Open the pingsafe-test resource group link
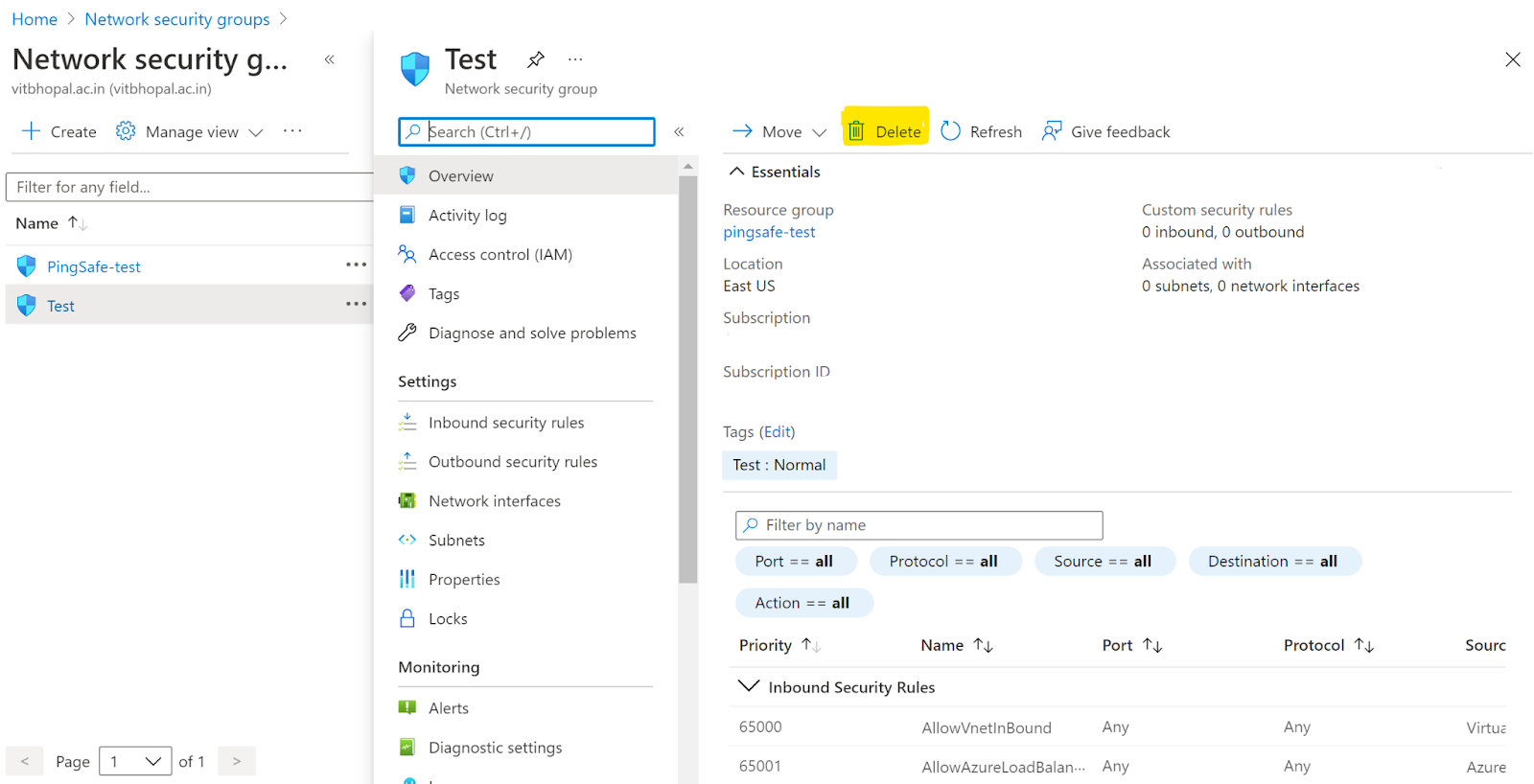The height and width of the screenshot is (784, 1534). [x=769, y=232]
